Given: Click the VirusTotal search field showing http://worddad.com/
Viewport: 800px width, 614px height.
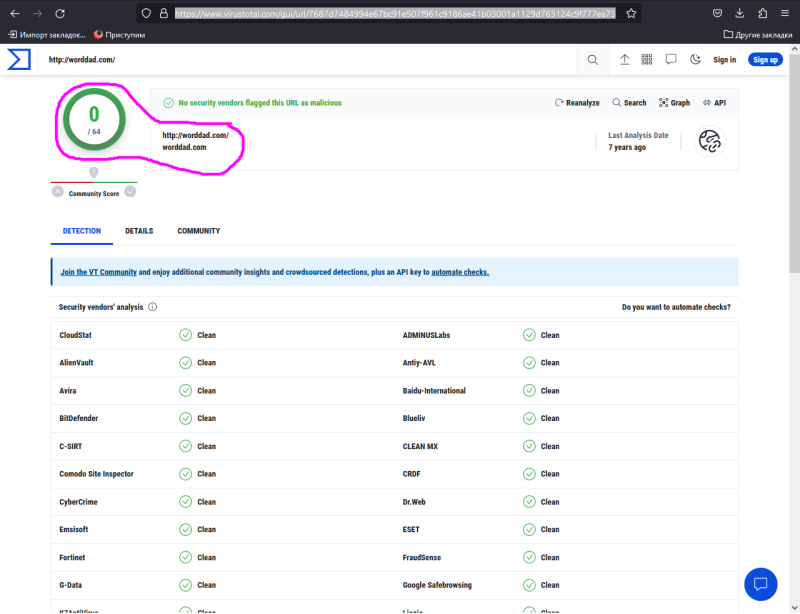Looking at the screenshot, I should coord(306,60).
